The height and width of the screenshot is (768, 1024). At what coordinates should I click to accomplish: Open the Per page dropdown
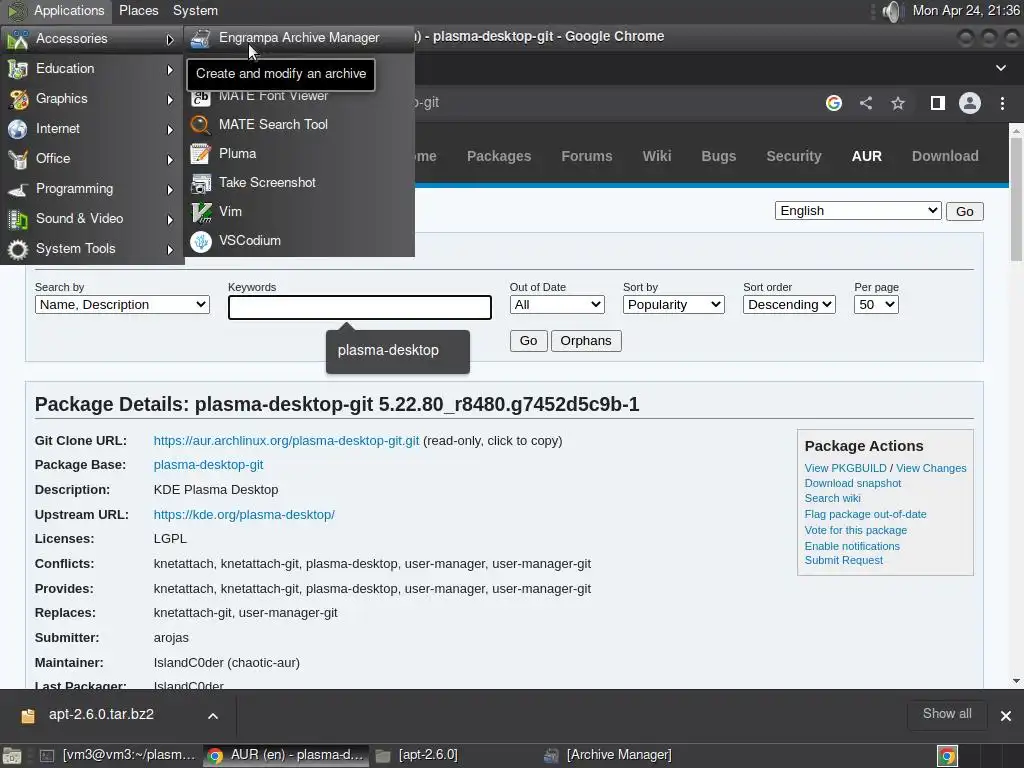pyautogui.click(x=876, y=304)
